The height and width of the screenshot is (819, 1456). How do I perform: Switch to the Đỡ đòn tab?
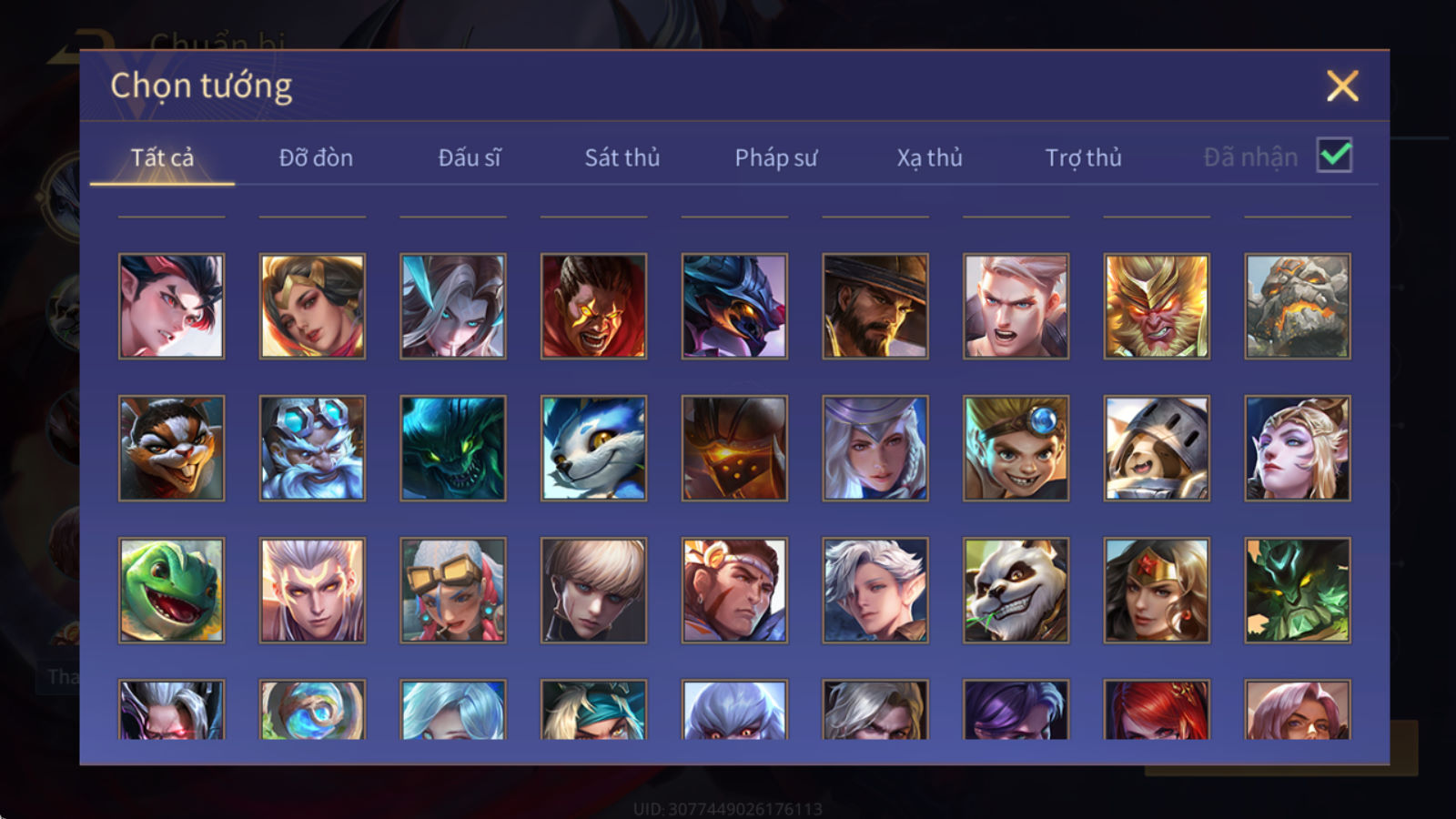[x=316, y=157]
